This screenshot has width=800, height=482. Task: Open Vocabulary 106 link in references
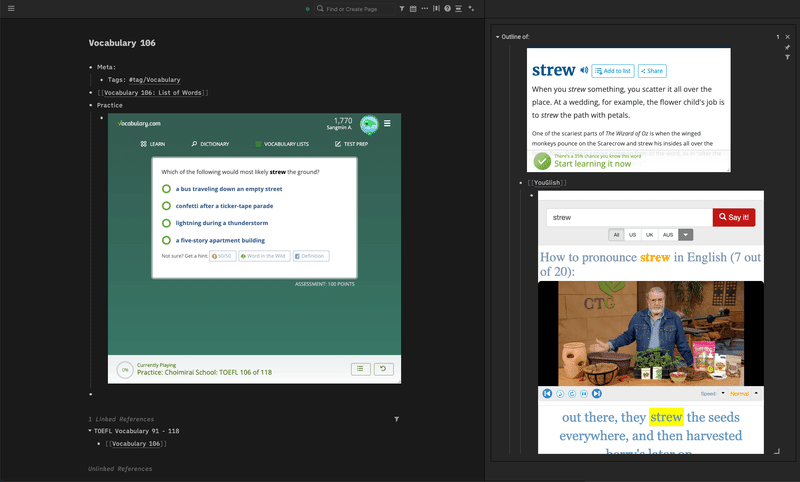[136, 444]
